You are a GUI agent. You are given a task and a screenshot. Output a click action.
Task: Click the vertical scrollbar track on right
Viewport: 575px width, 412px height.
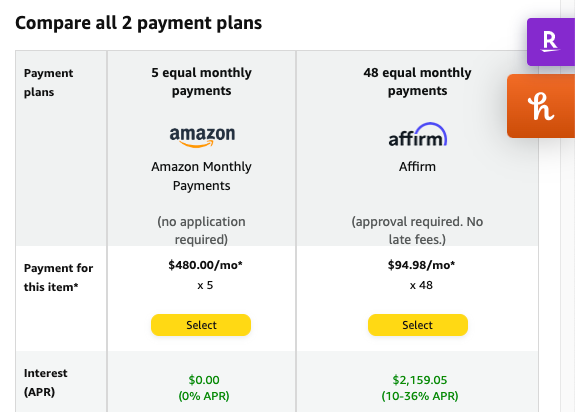point(568,206)
